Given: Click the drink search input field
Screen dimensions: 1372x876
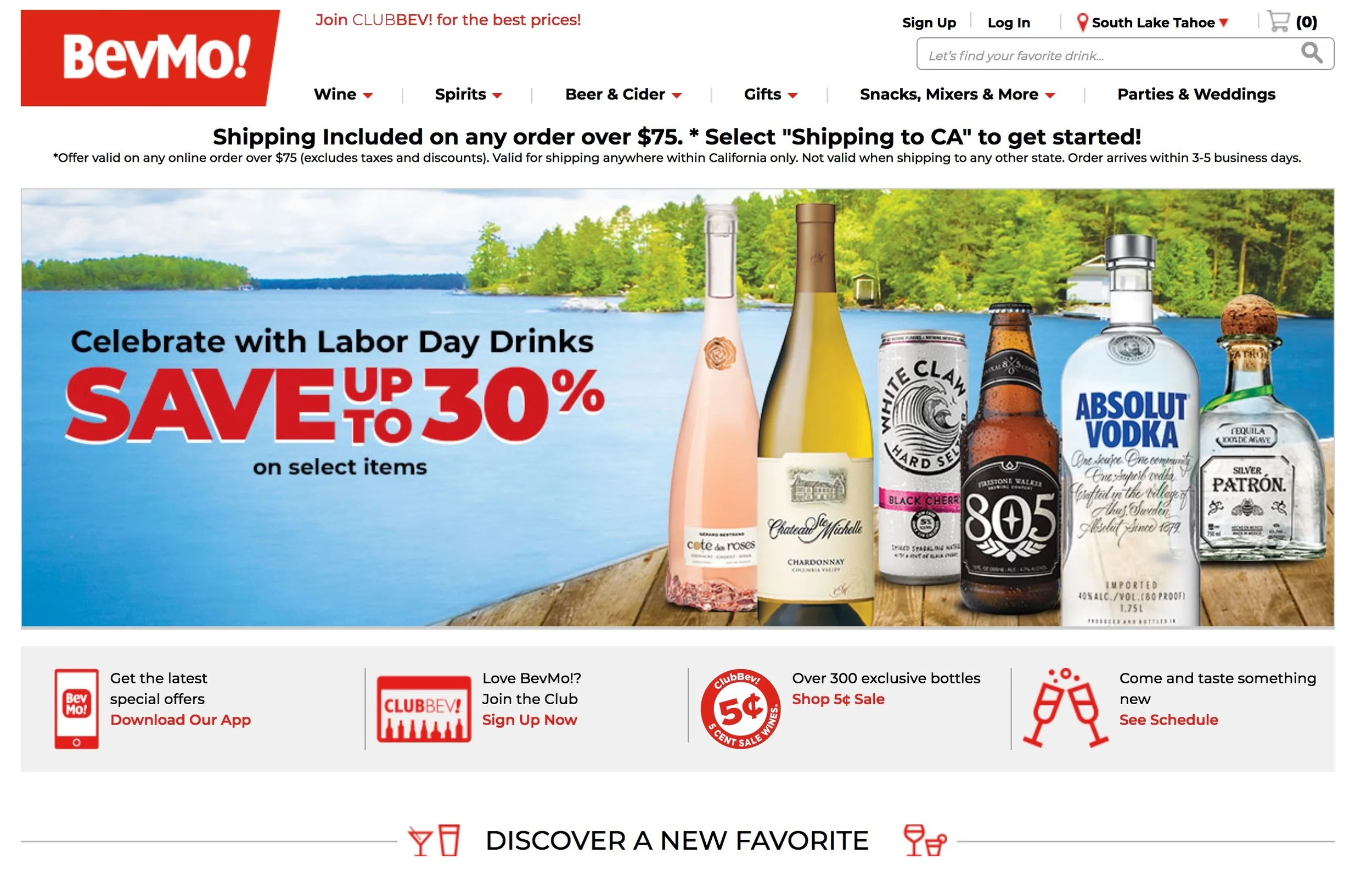Looking at the screenshot, I should pyautogui.click(x=1108, y=54).
